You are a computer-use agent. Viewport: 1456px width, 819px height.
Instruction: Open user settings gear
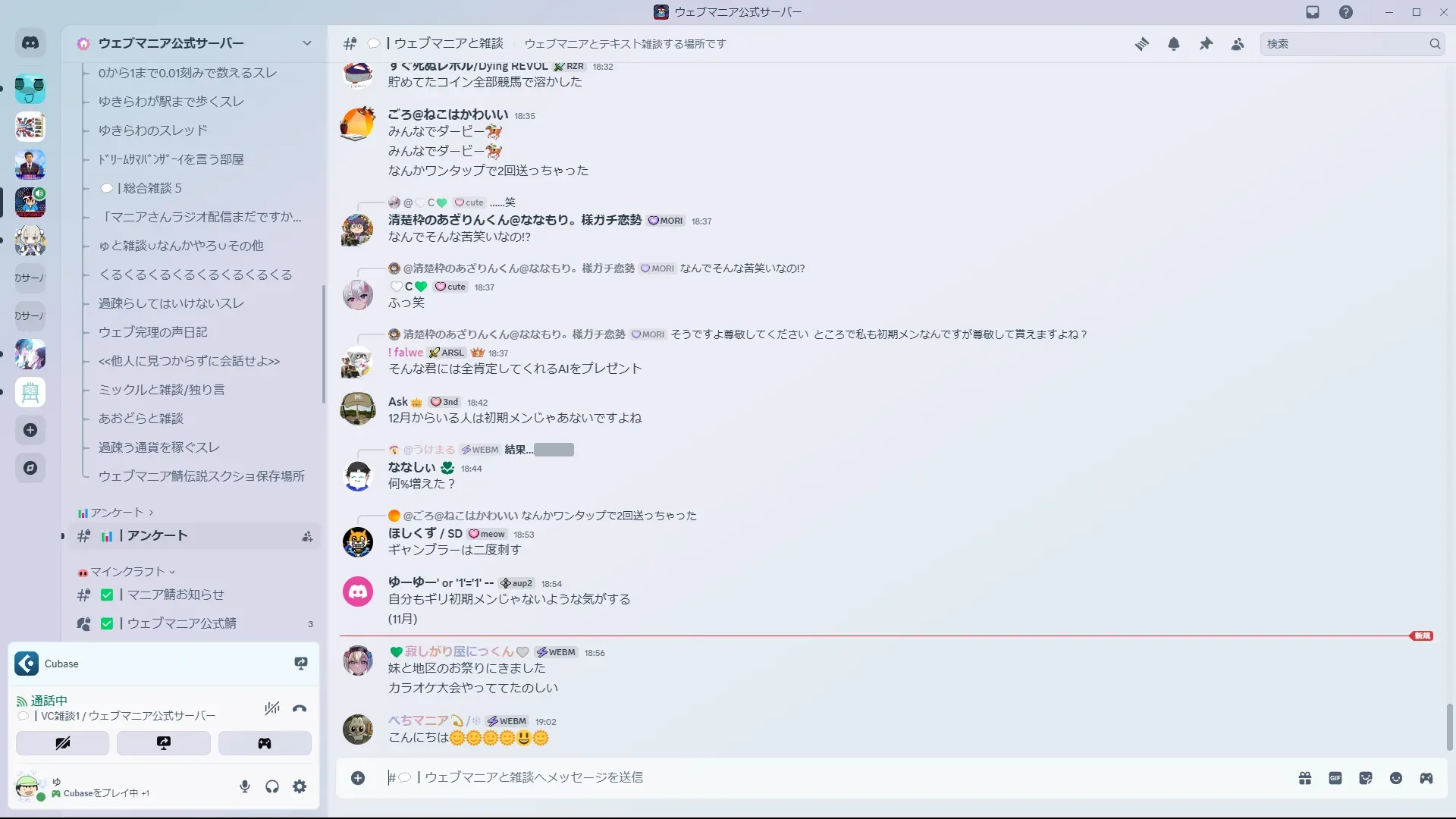click(300, 786)
